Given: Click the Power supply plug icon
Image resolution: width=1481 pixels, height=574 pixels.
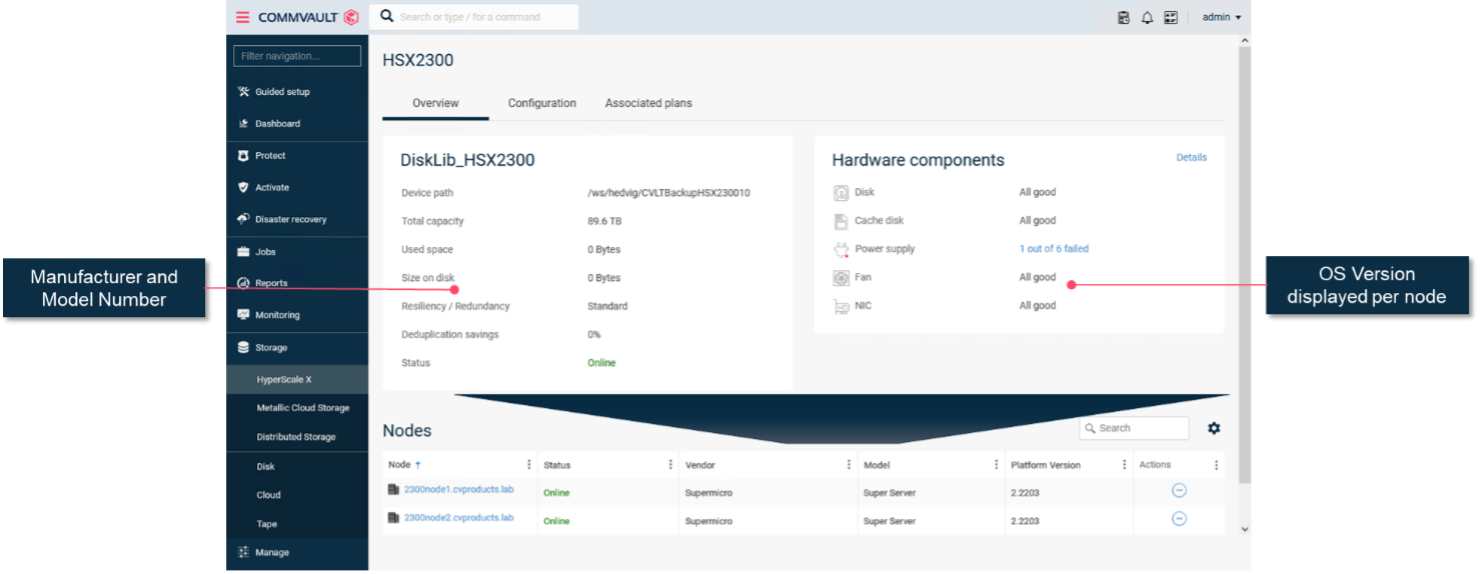Looking at the screenshot, I should pos(841,249).
